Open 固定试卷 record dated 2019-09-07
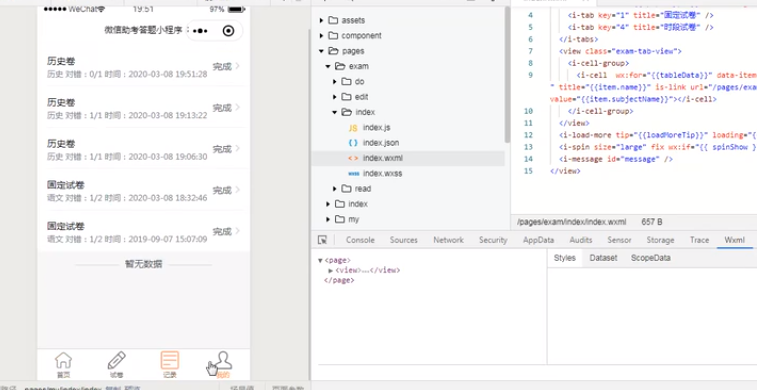 tap(143, 232)
